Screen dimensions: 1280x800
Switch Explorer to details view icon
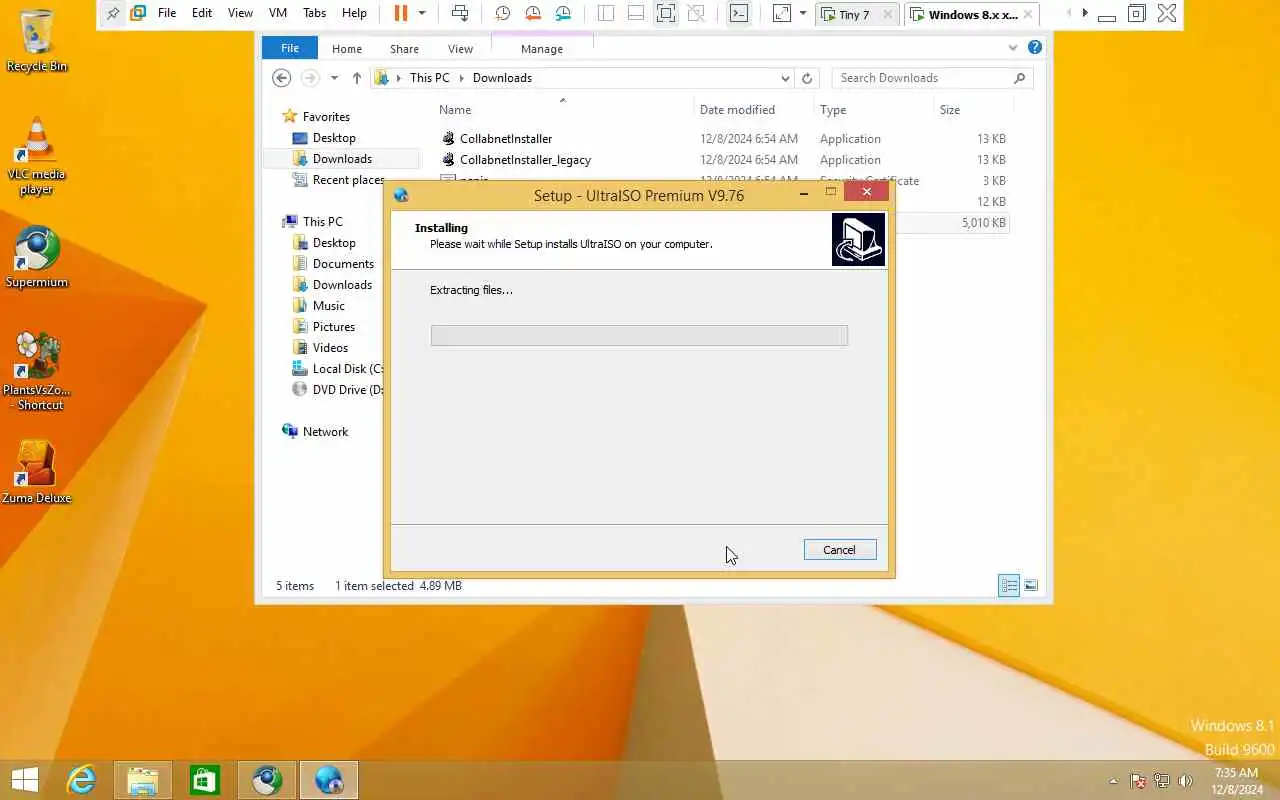(1009, 586)
